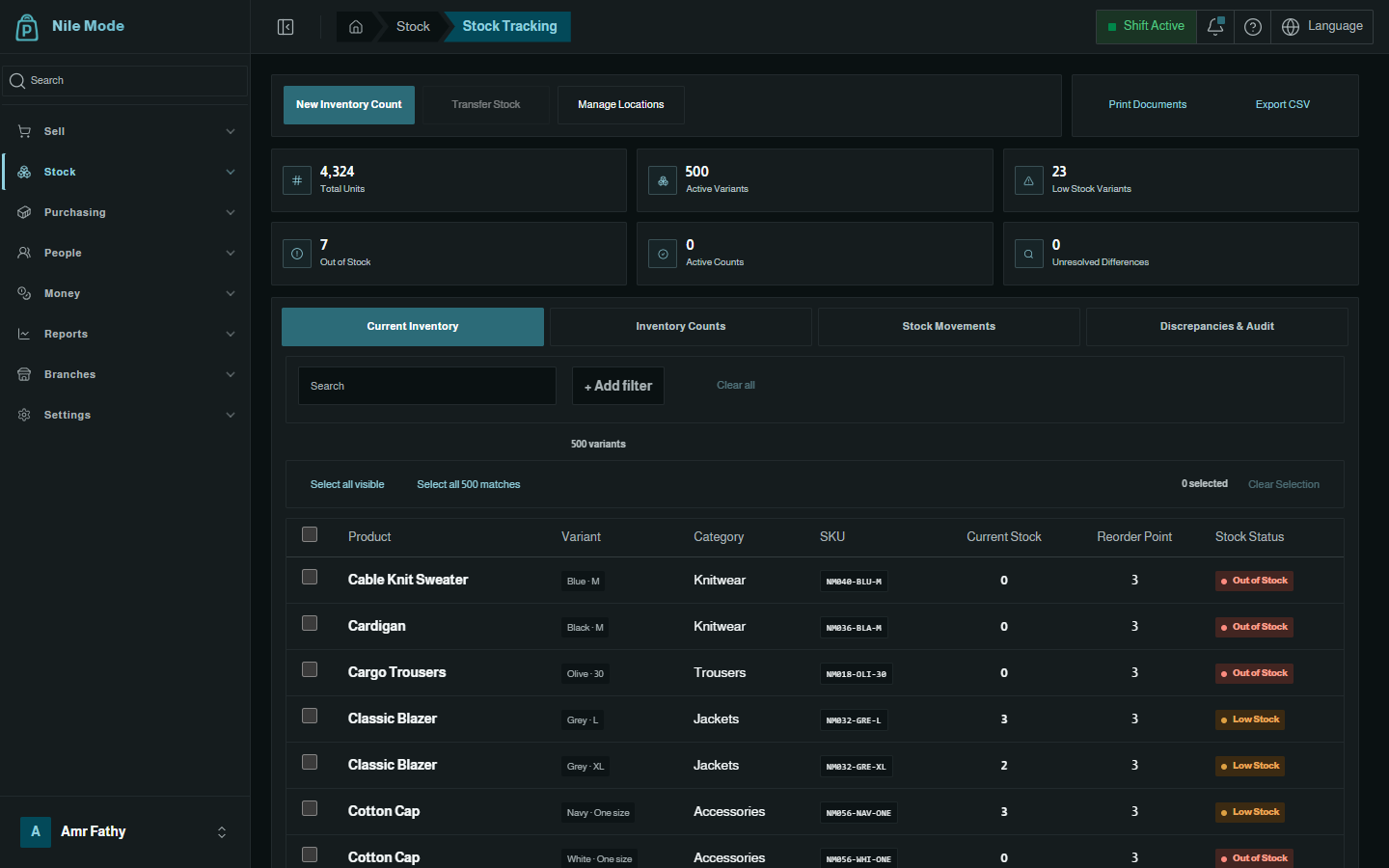Collapse the sidebar panel icon

click(286, 27)
